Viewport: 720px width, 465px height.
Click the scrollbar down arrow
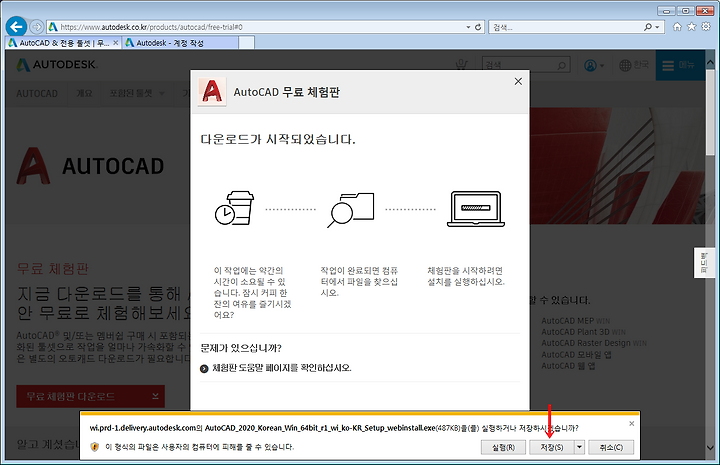[710, 448]
